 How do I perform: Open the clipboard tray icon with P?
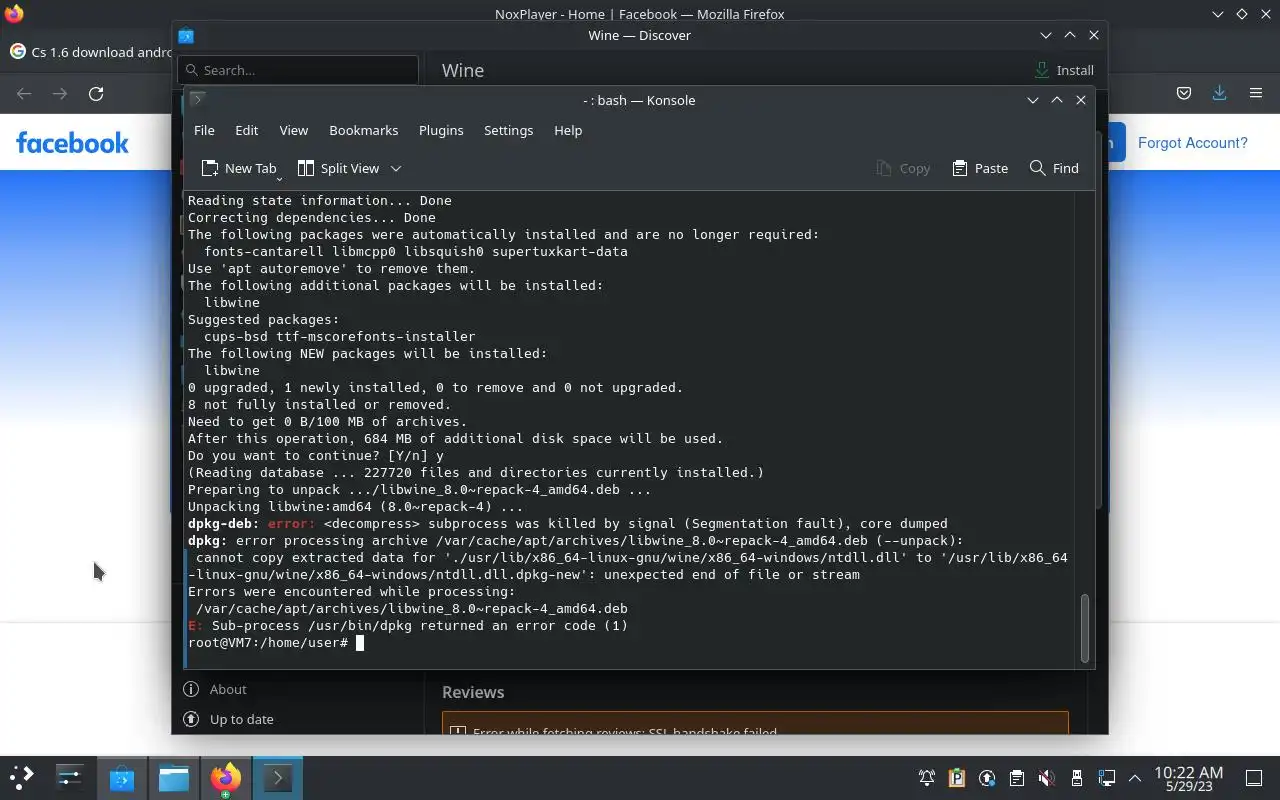coord(957,778)
